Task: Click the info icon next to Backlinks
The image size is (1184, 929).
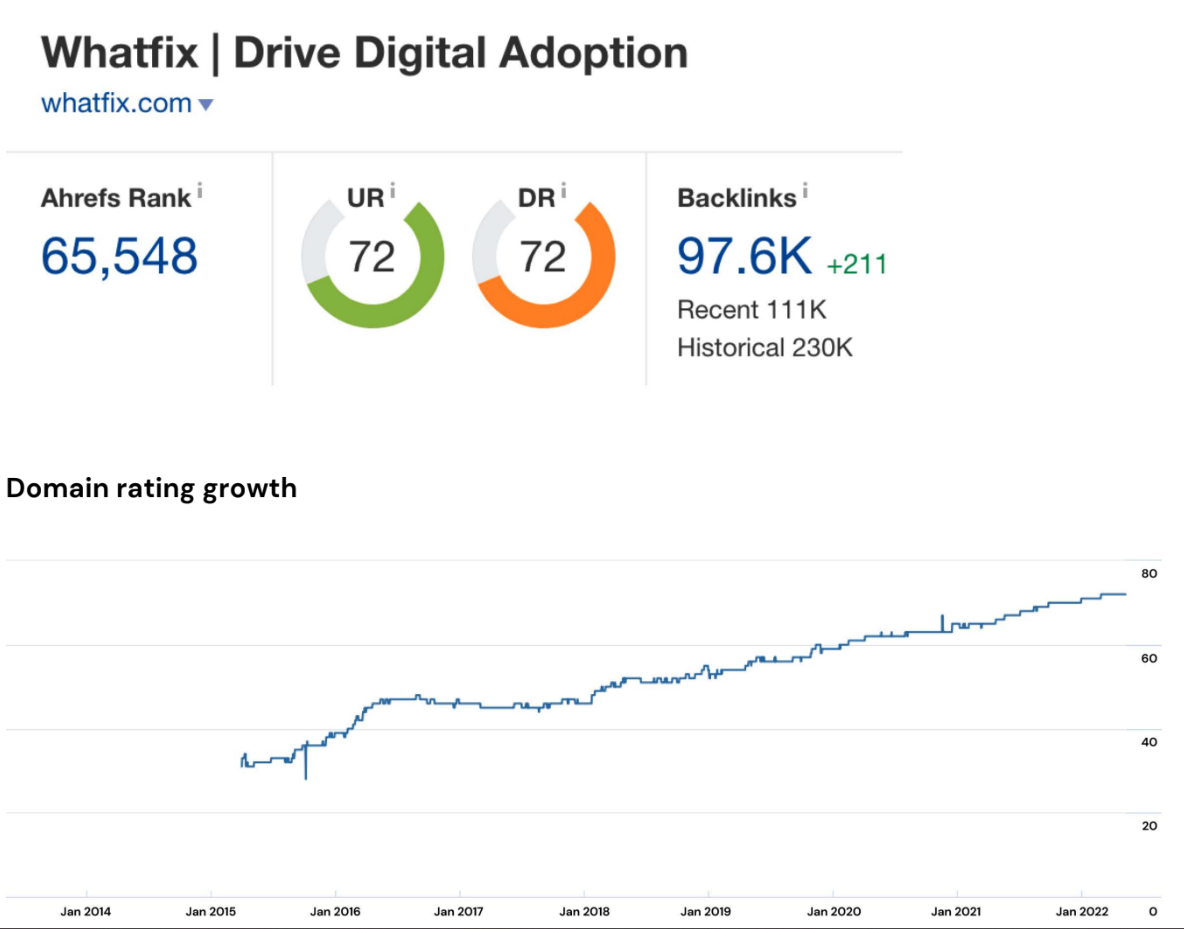Action: coord(805,190)
